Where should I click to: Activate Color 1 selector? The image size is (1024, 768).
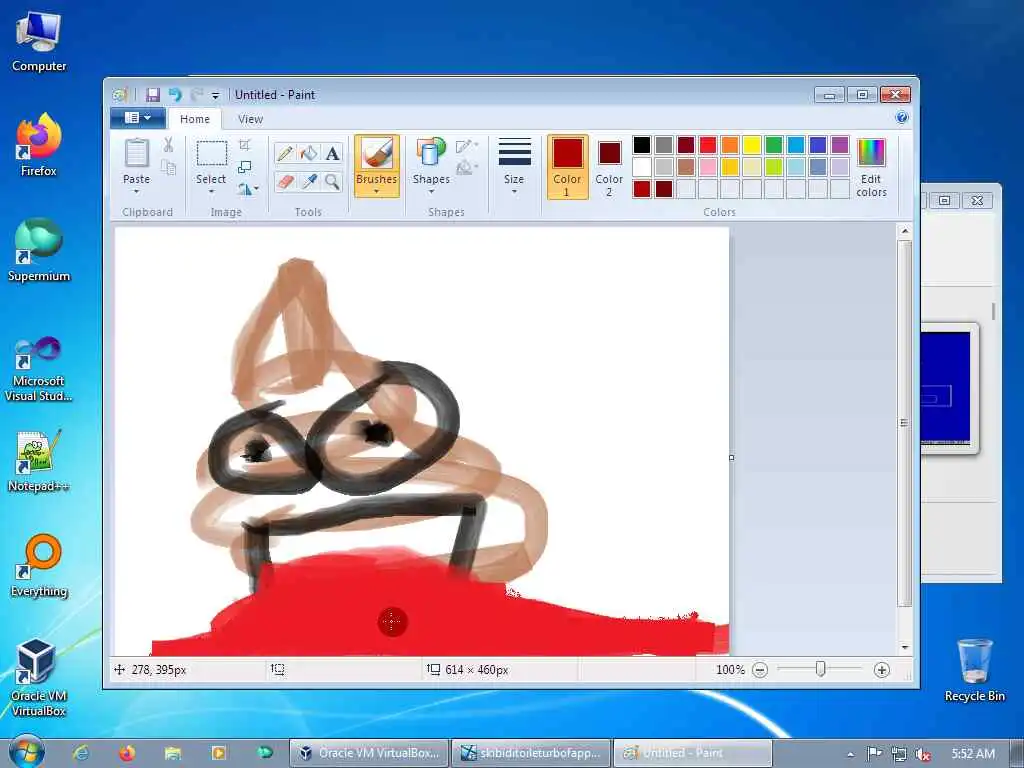click(567, 167)
